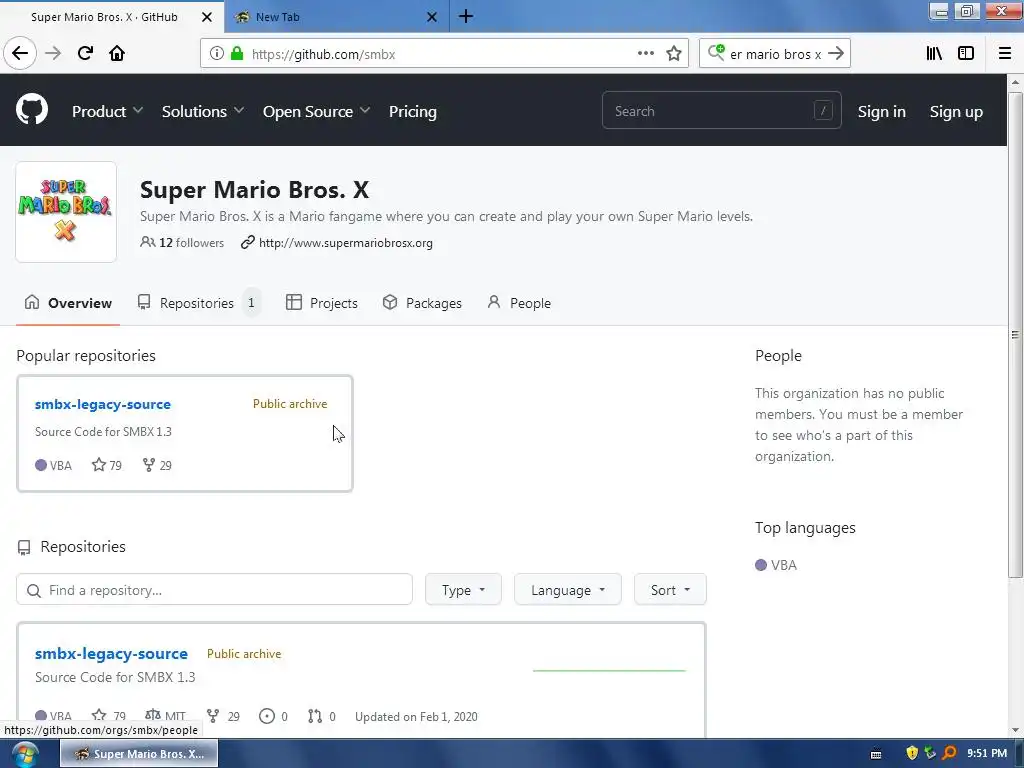1024x768 pixels.
Task: Click the orange magnifier tray icon
Action: point(950,753)
